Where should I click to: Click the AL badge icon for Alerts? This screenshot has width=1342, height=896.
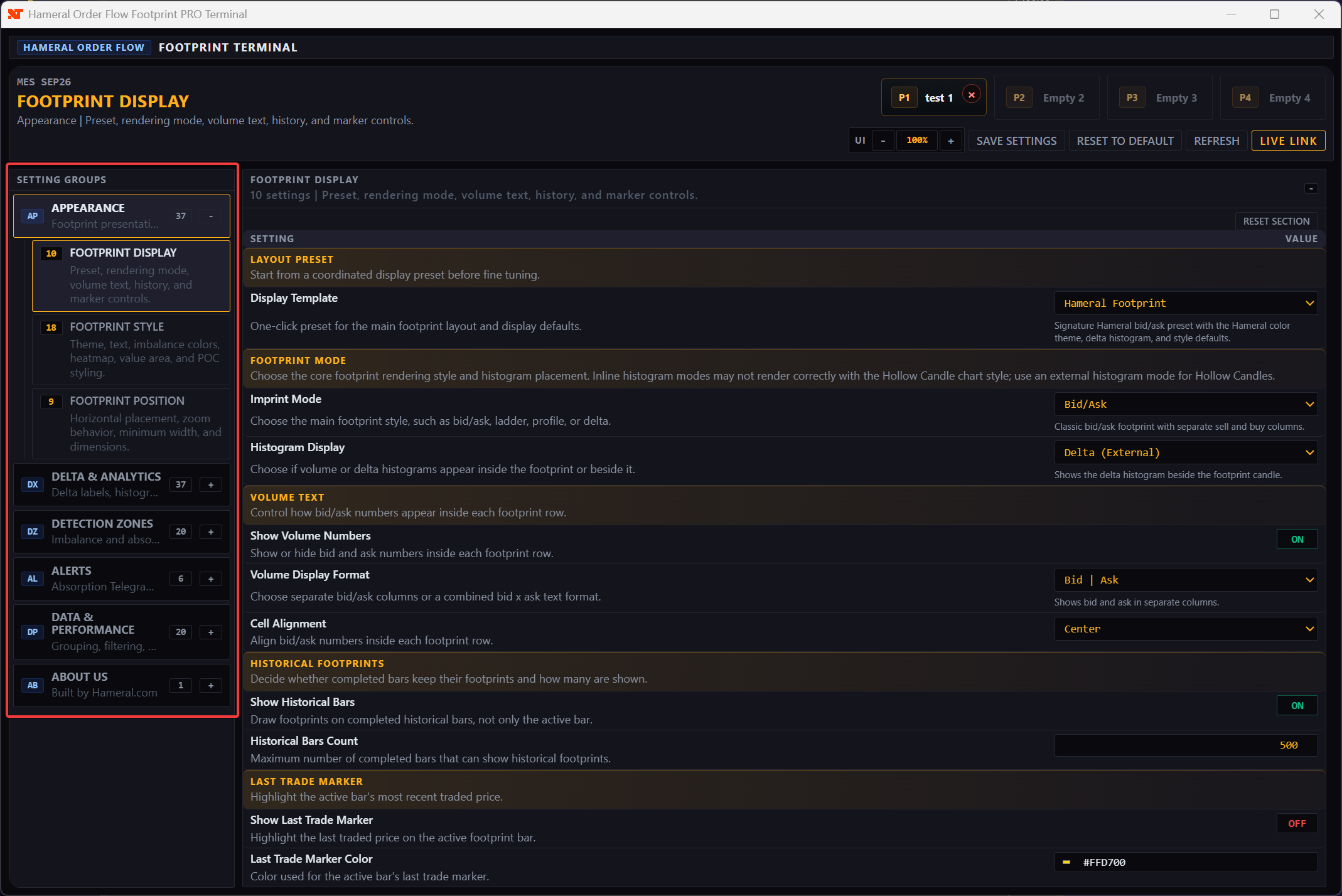point(32,579)
